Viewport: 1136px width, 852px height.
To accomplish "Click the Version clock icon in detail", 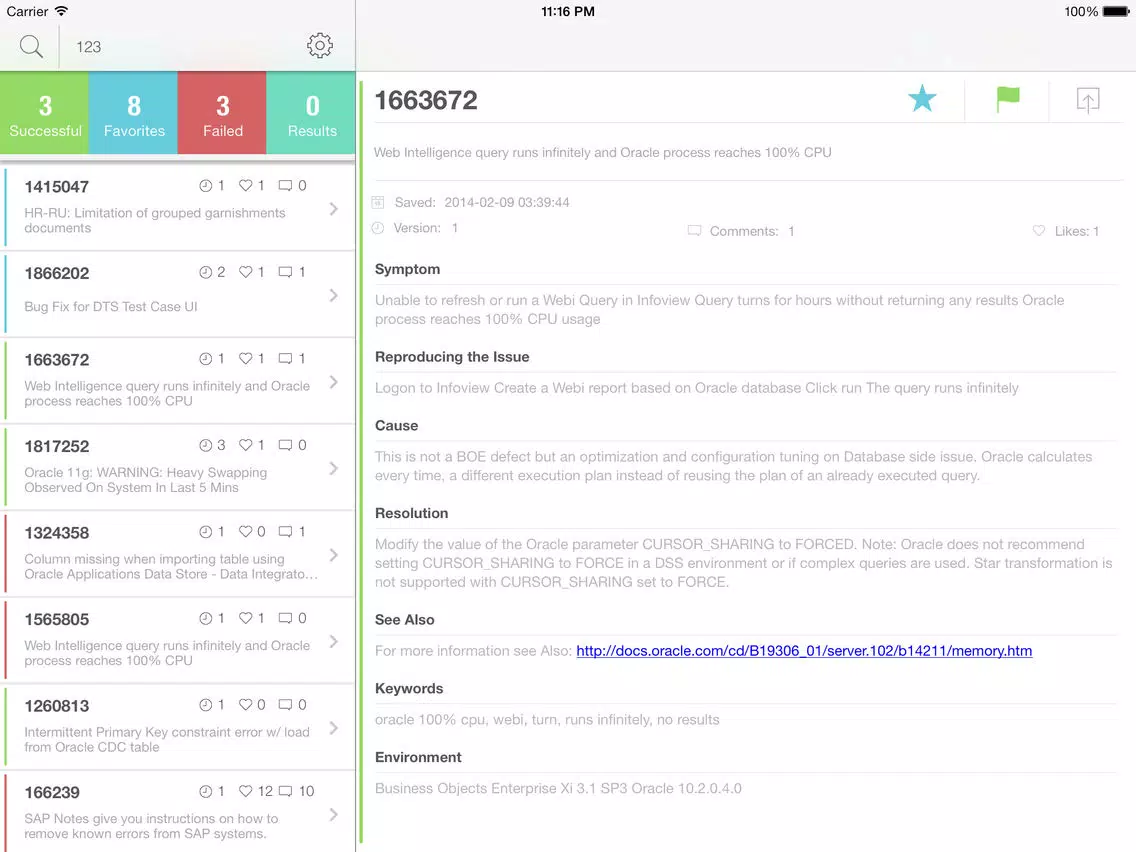I will (x=377, y=228).
